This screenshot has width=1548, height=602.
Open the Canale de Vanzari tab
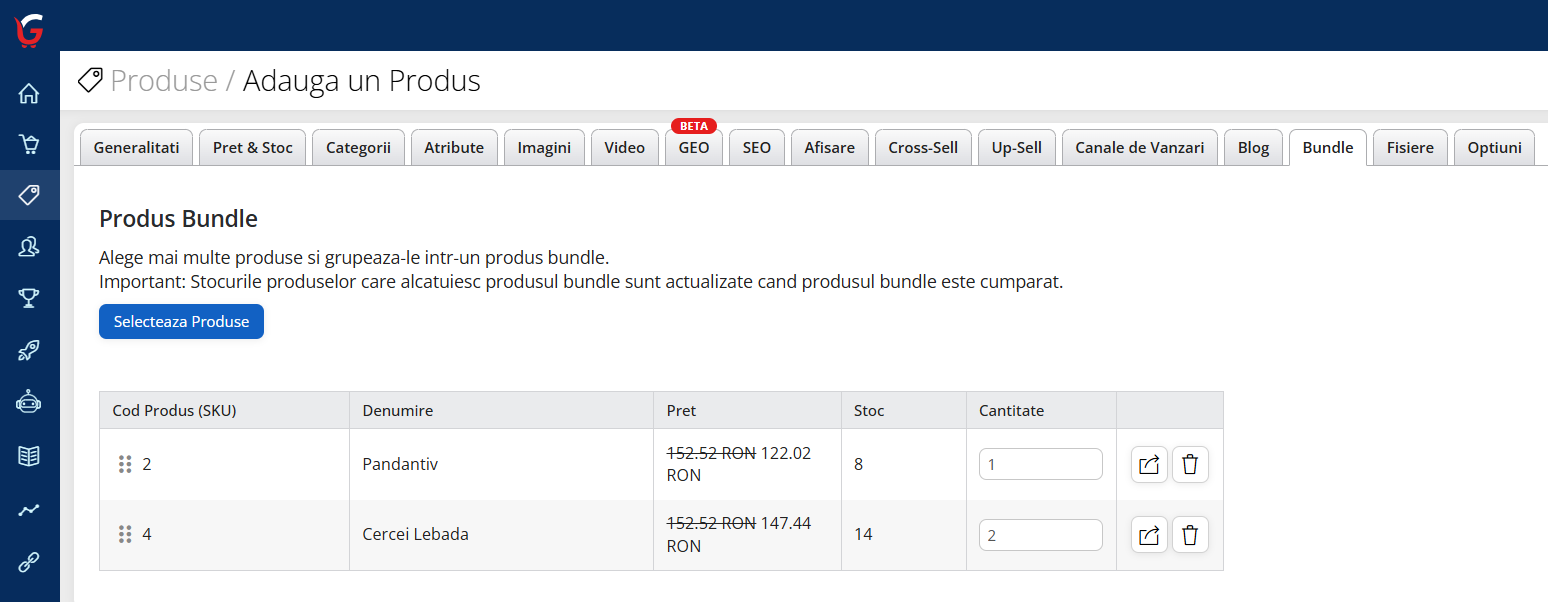pos(1140,148)
